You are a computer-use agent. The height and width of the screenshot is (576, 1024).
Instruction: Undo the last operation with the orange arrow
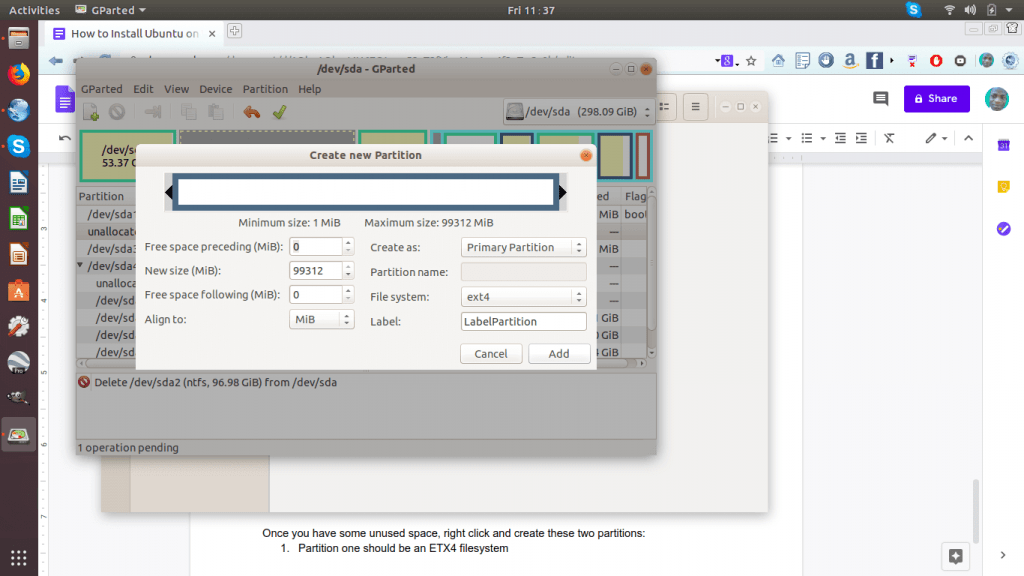coord(250,112)
